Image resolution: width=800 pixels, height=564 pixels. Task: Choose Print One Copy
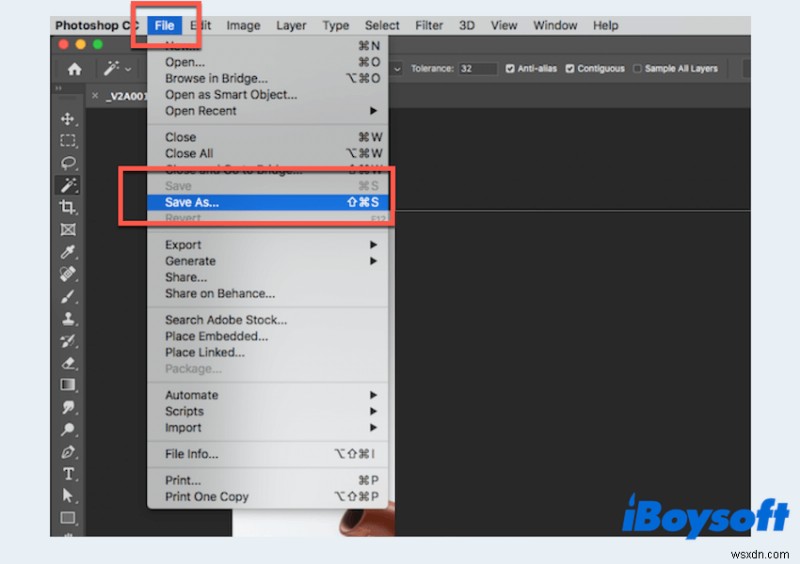268,497
